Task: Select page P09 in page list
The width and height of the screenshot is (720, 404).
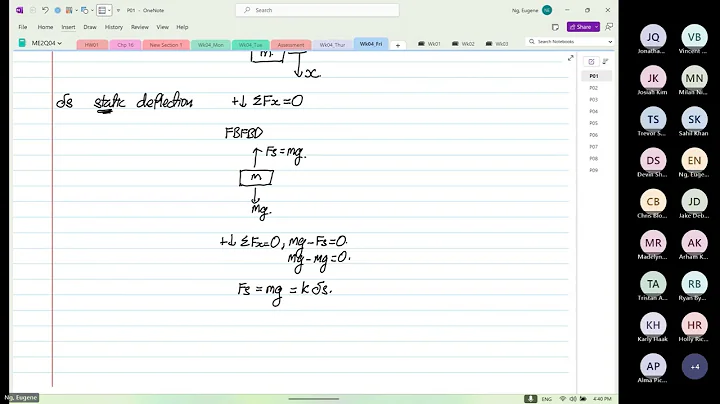Action: tap(596, 170)
